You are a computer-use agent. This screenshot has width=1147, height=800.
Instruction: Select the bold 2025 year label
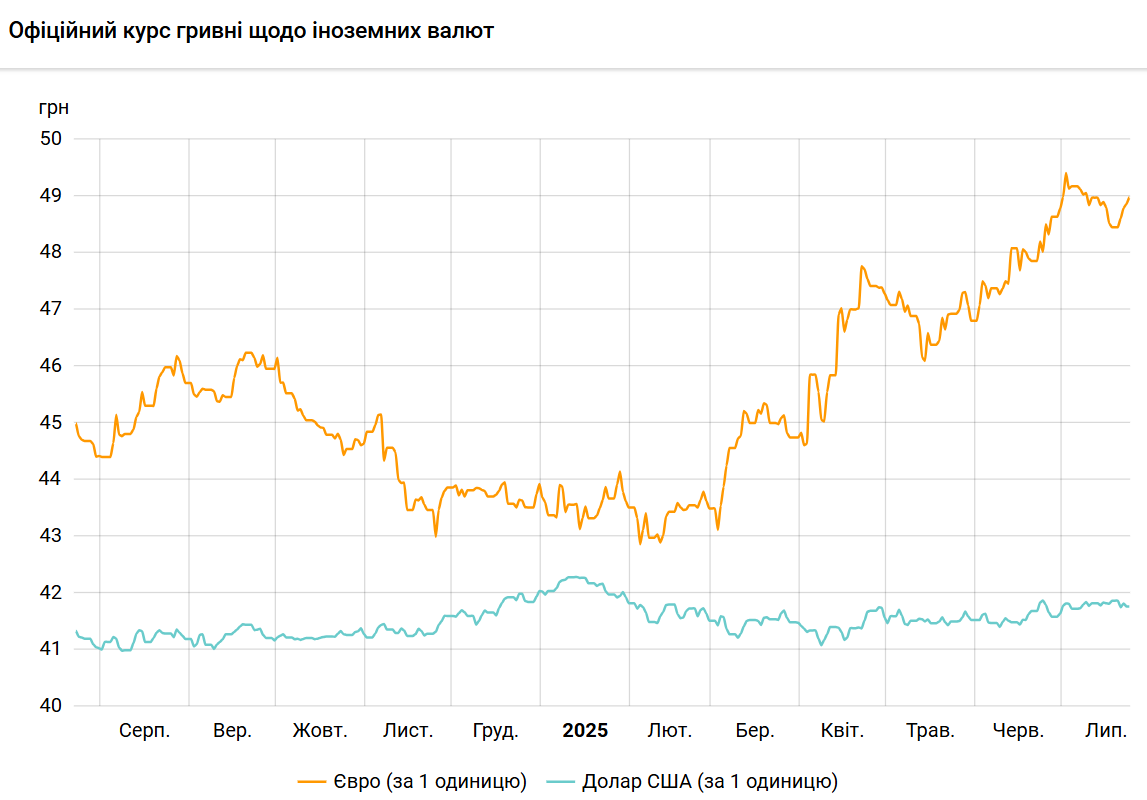coord(584,731)
